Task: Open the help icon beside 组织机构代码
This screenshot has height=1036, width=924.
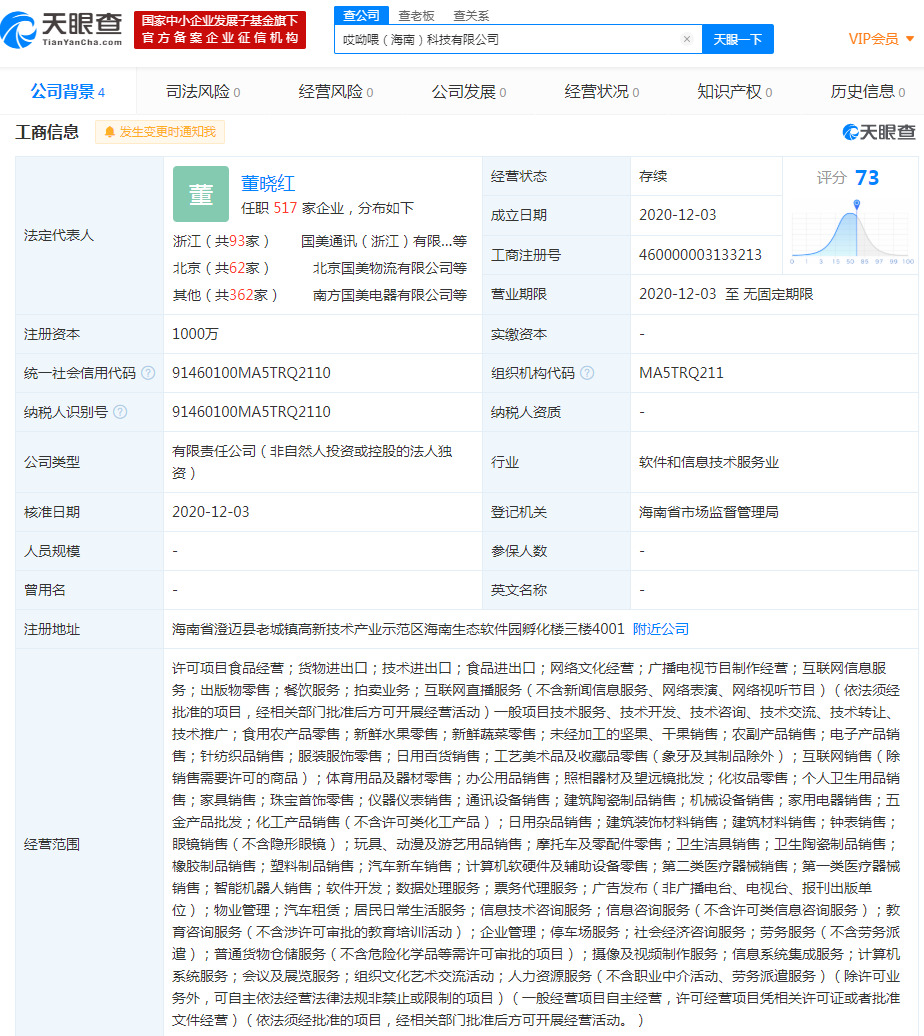Action: tap(587, 373)
